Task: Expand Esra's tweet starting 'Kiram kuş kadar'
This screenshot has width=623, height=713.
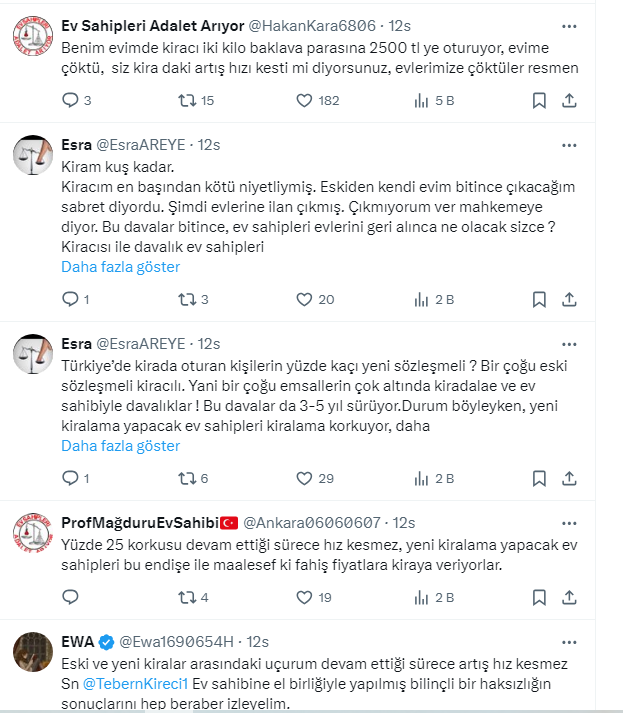Action: coord(121,267)
